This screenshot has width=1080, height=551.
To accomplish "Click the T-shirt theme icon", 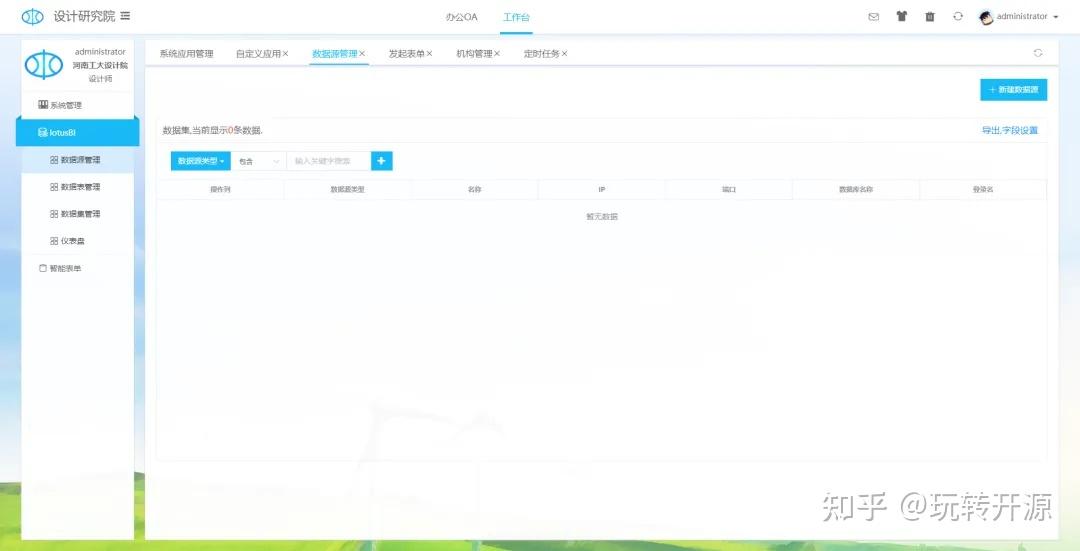I will pos(901,17).
